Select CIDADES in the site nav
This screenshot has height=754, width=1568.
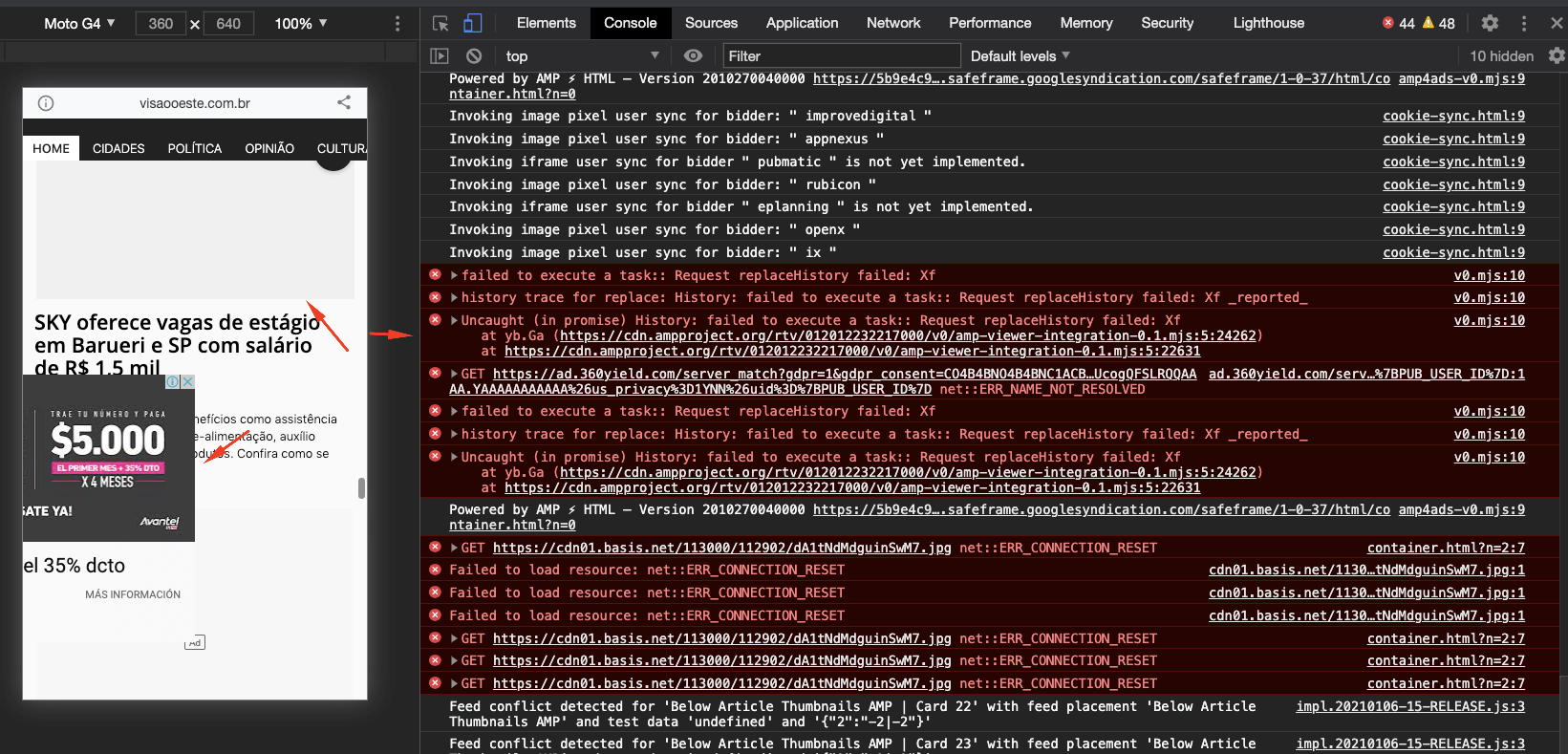pyautogui.click(x=118, y=148)
